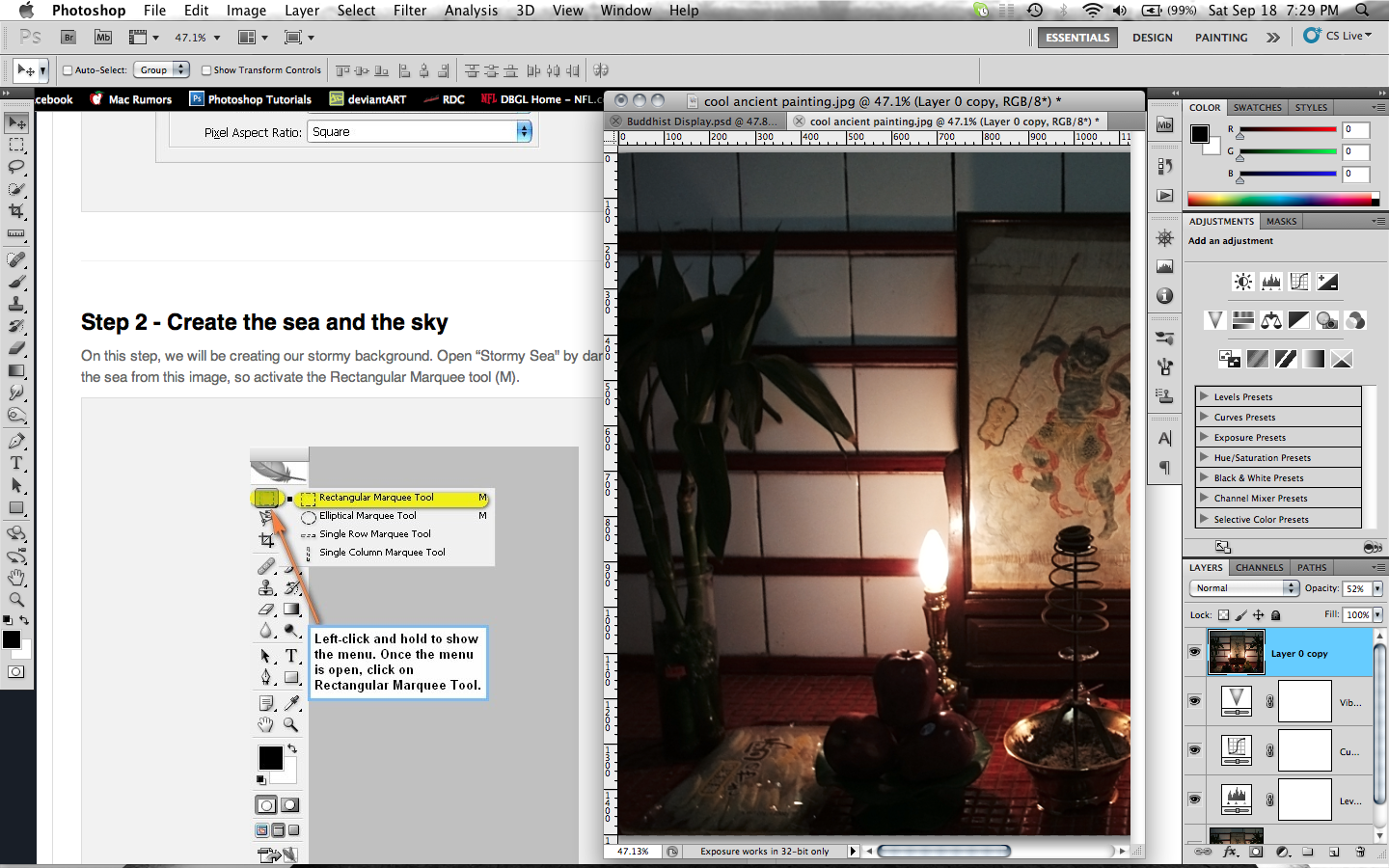
Task: Select the Zoom tool in left toolbox
Action: click(16, 600)
